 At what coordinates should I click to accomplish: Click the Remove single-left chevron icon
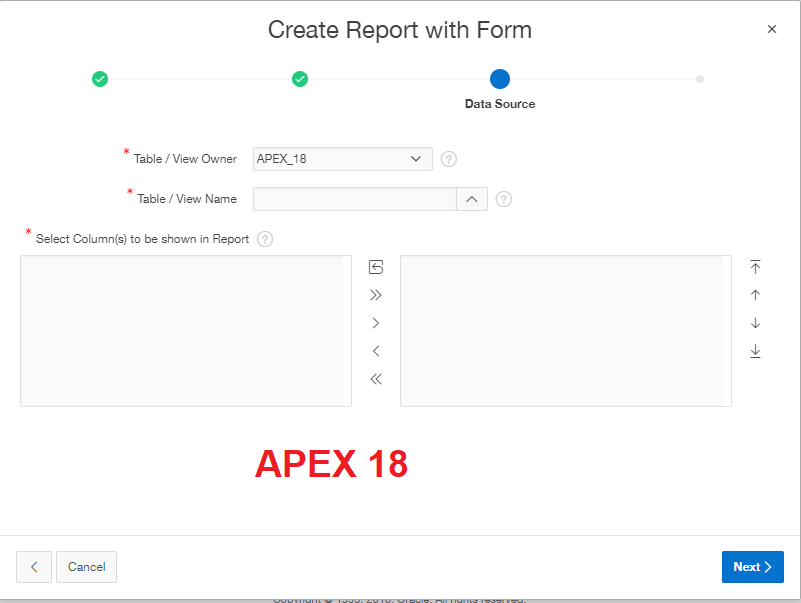(x=376, y=351)
